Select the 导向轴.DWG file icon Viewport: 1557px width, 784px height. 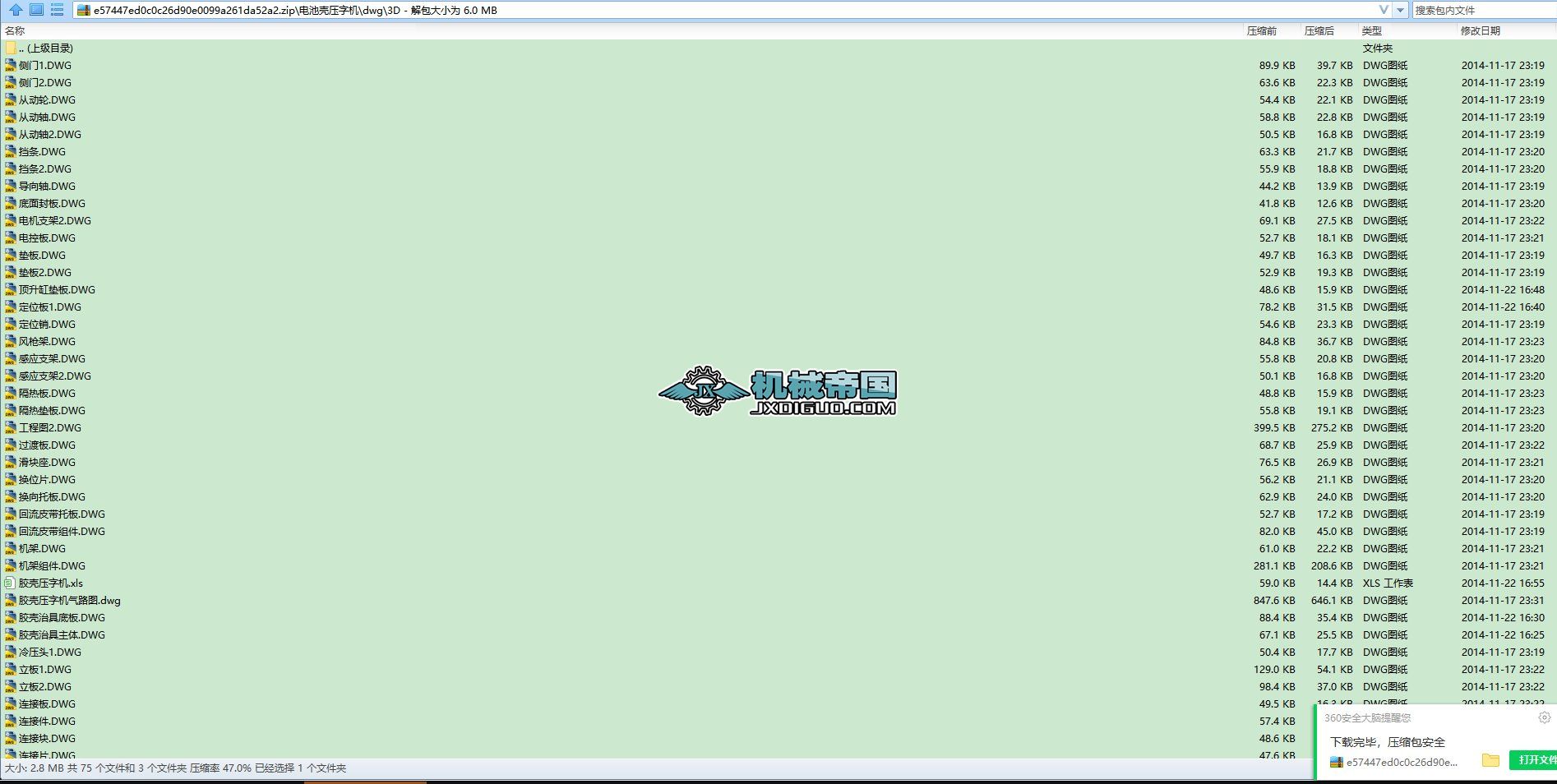[10, 186]
